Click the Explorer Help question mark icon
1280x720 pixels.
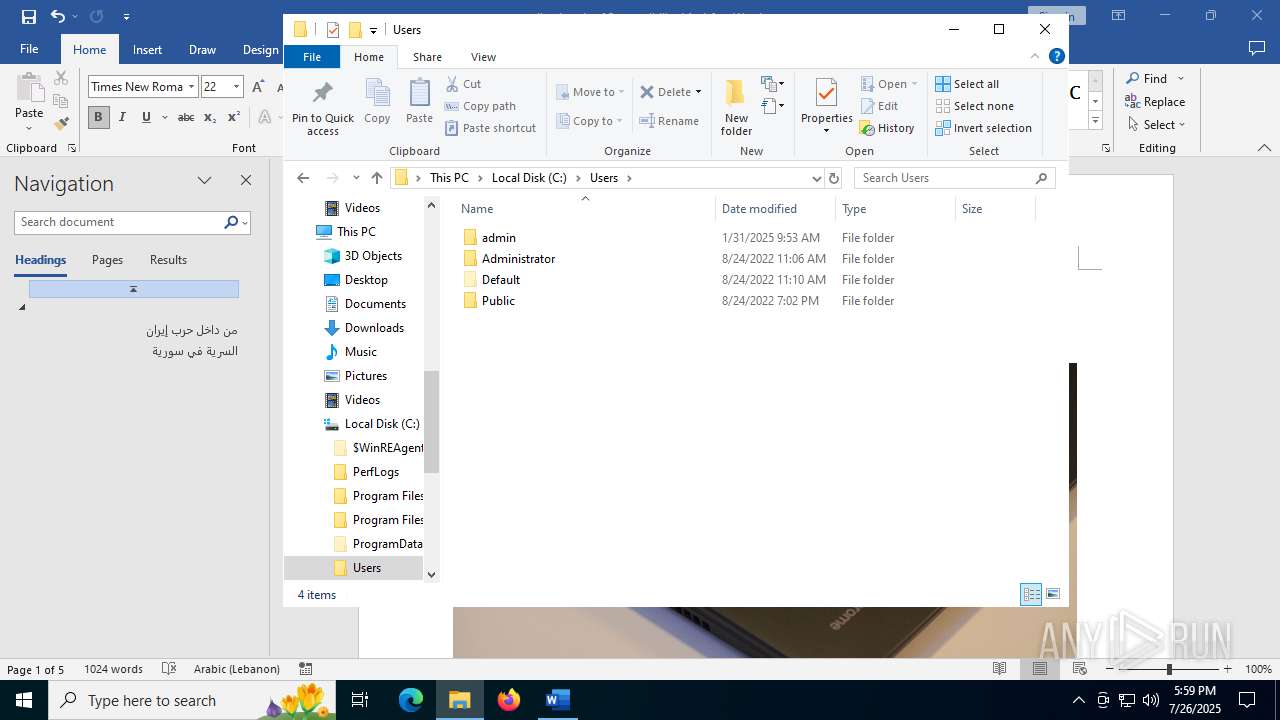tap(1056, 56)
